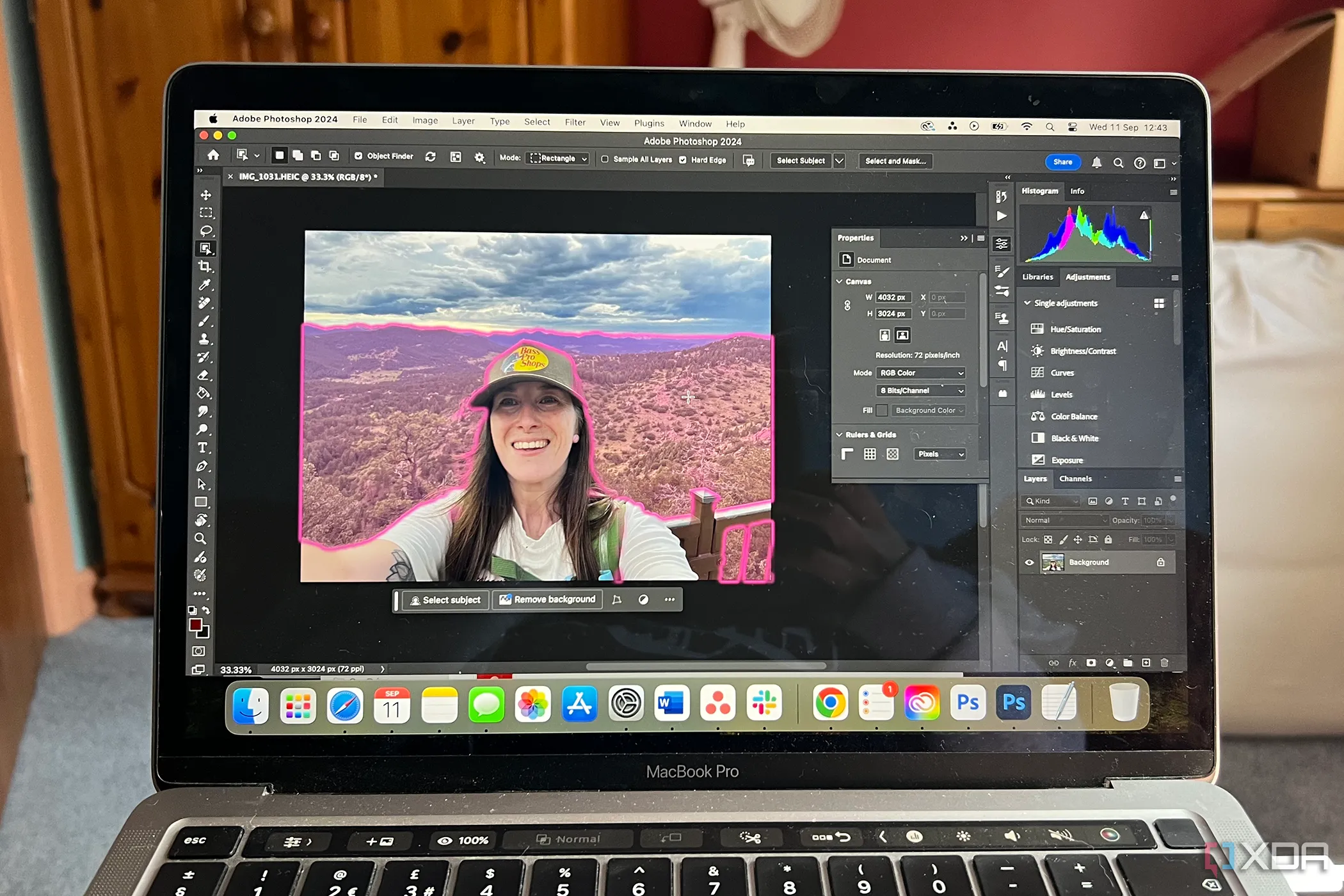
Task: Click the Remove background button
Action: [x=548, y=600]
